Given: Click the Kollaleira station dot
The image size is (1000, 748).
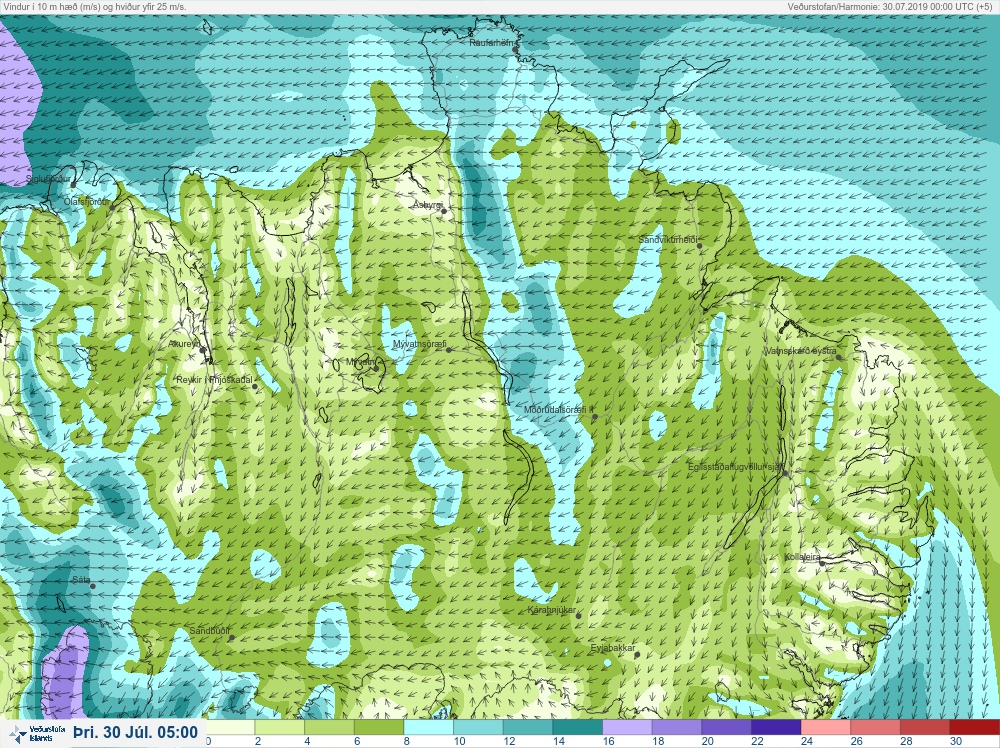Looking at the screenshot, I should click(x=822, y=563).
